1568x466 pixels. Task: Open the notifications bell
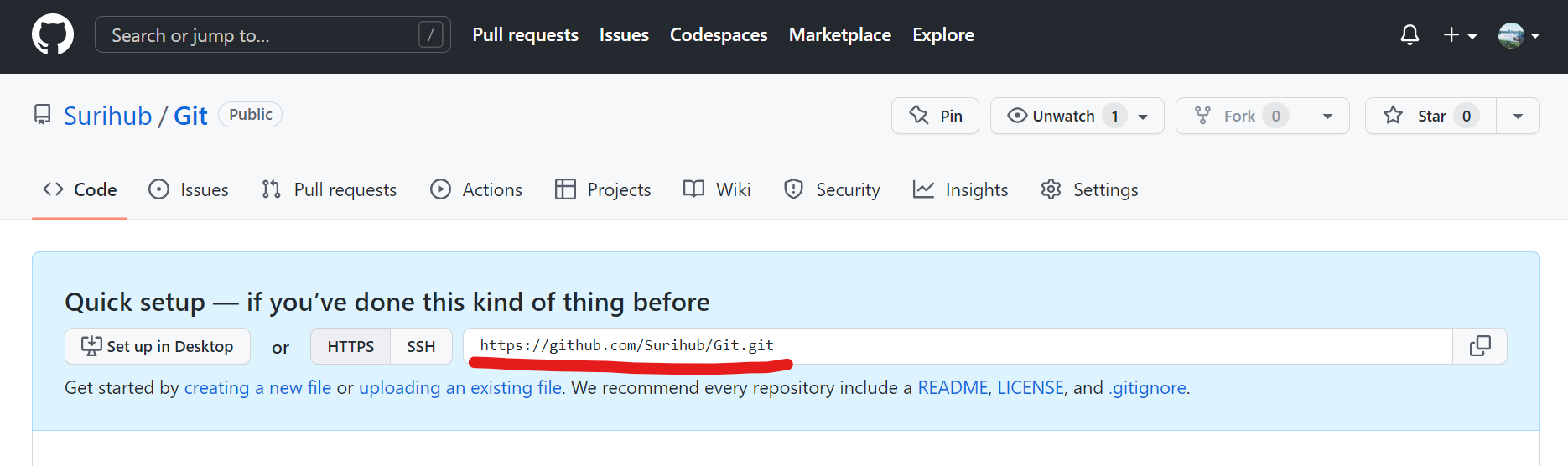coord(1410,34)
